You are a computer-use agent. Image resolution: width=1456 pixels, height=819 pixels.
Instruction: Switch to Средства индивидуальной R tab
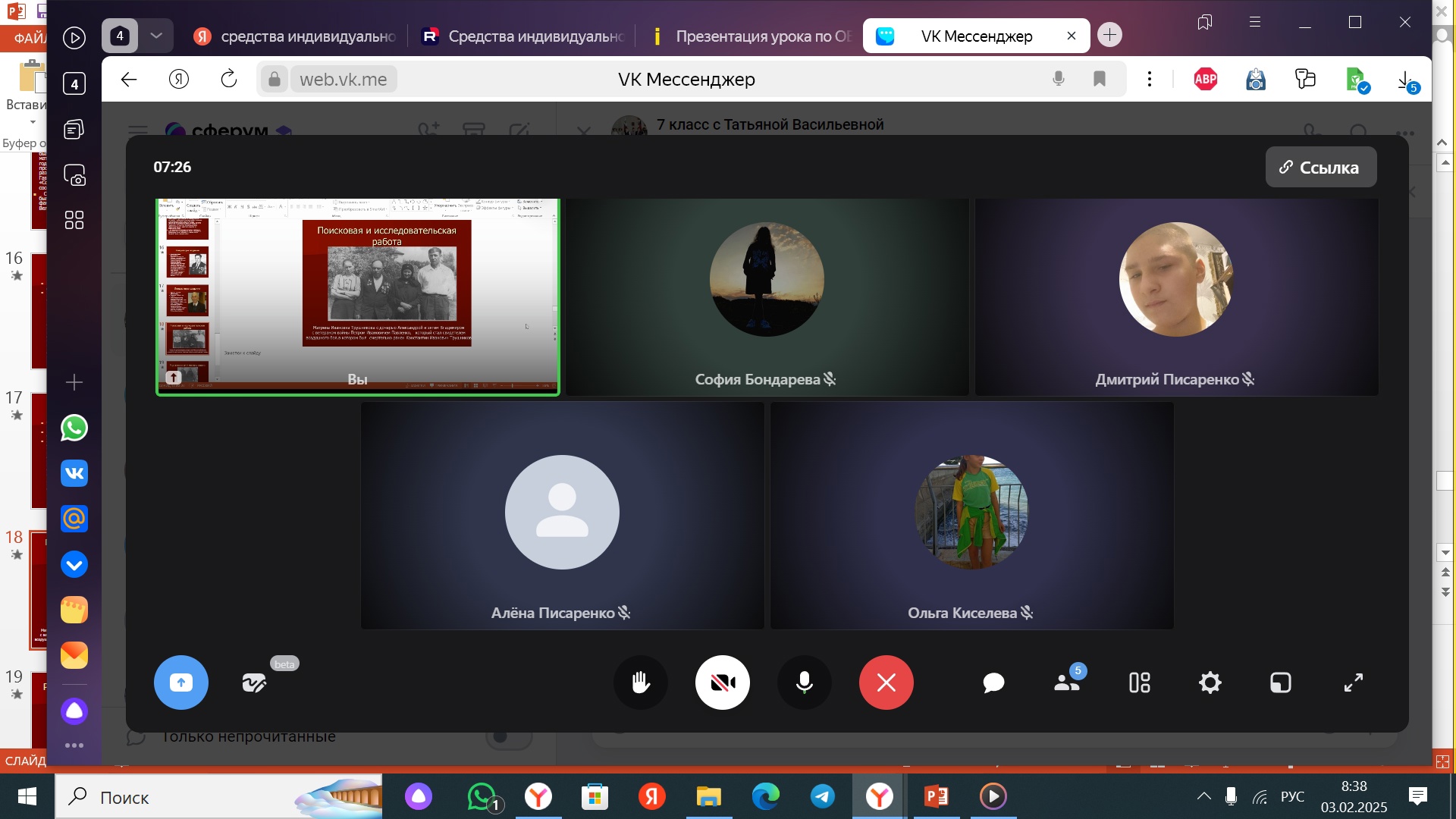[x=523, y=36]
